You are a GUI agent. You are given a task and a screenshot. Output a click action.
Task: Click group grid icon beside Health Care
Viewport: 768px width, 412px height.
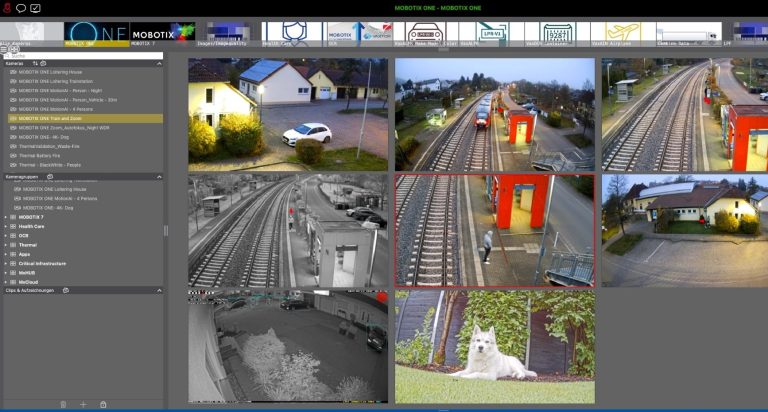coord(13,226)
